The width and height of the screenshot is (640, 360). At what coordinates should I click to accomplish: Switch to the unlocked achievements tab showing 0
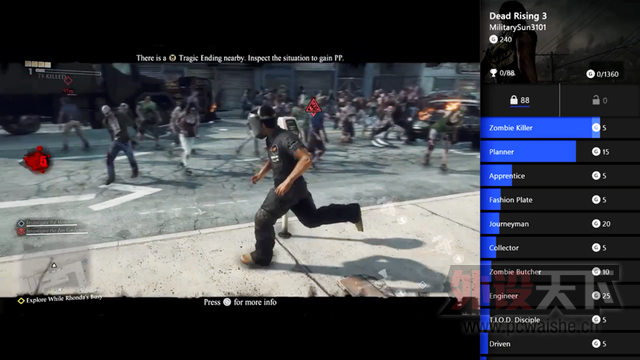pyautogui.click(x=600, y=100)
